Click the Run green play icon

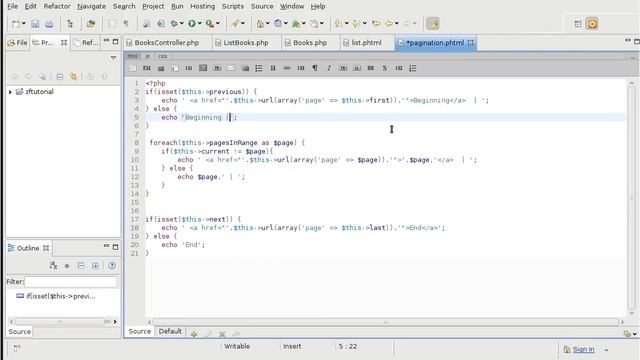point(192,24)
